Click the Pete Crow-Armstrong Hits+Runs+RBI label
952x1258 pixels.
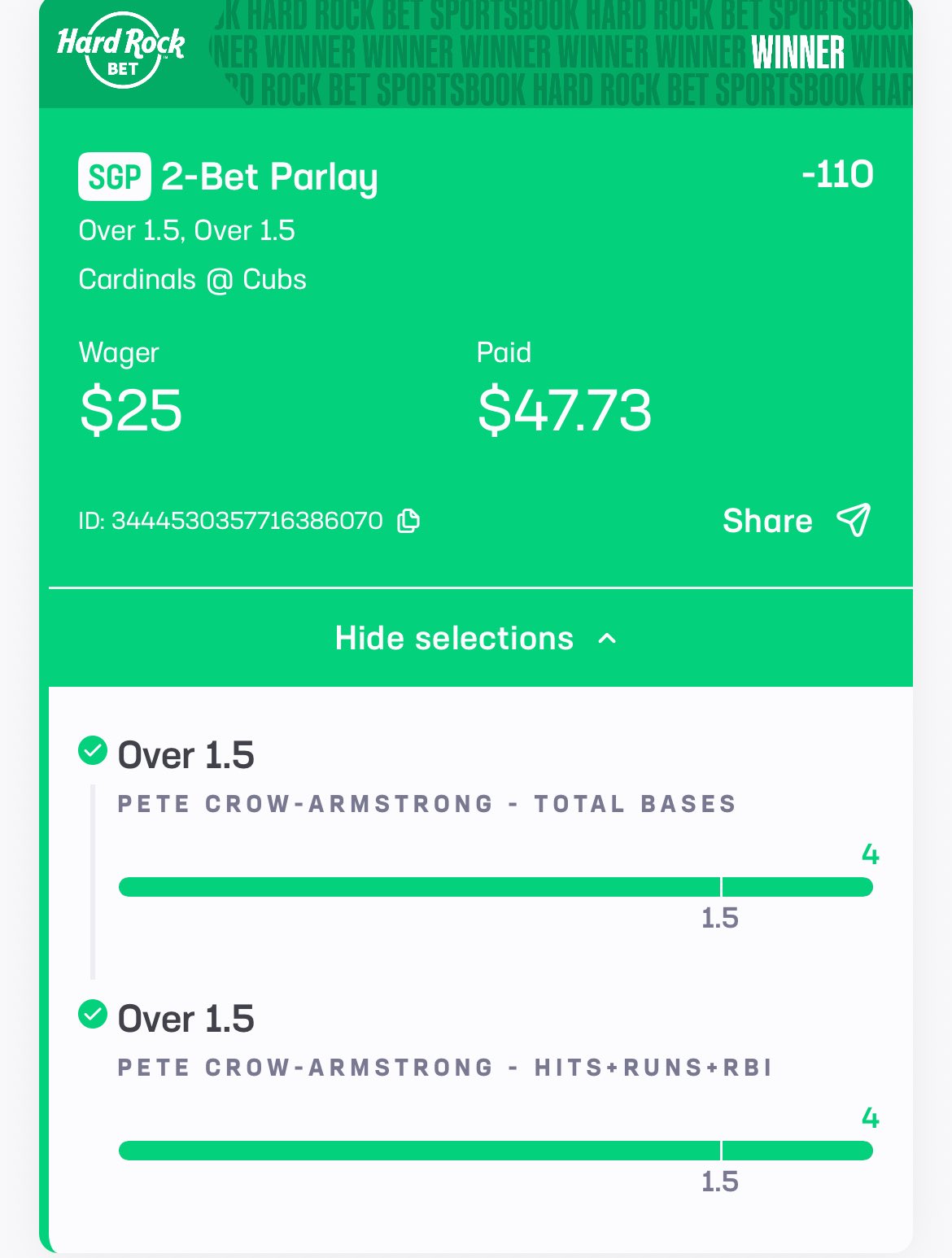coord(444,1068)
